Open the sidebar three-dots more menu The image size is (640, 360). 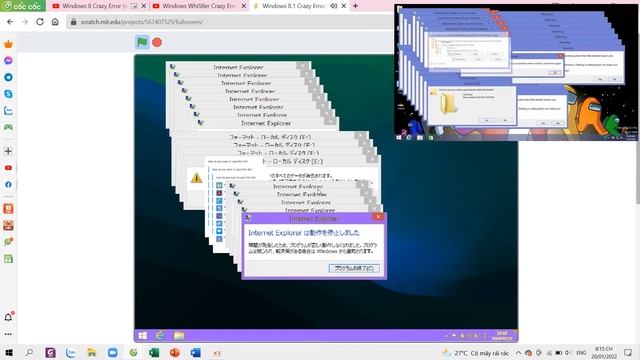click(x=8, y=334)
